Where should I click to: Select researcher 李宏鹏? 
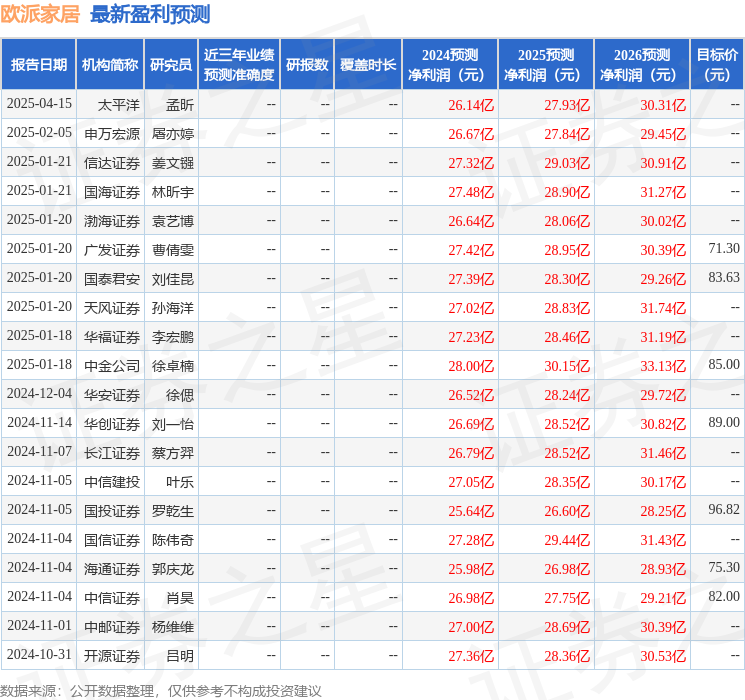point(172,337)
